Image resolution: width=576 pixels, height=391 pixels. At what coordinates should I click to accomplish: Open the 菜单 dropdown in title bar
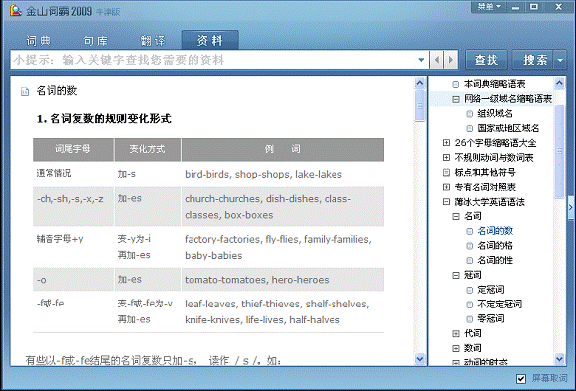pyautogui.click(x=489, y=7)
